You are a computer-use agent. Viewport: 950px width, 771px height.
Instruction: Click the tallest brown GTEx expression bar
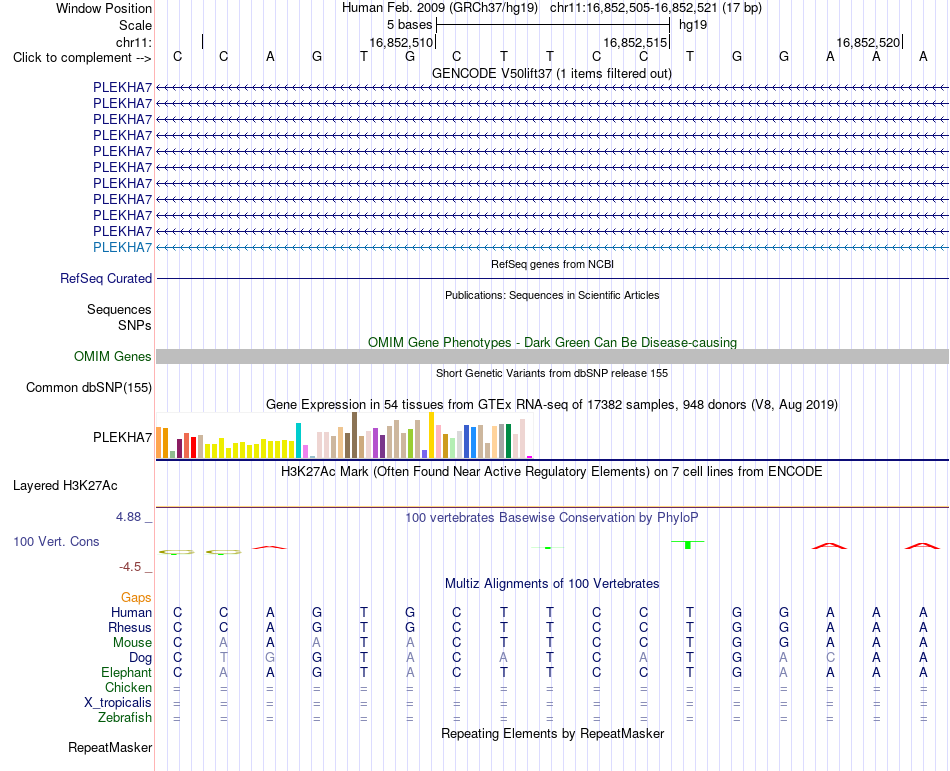354,435
